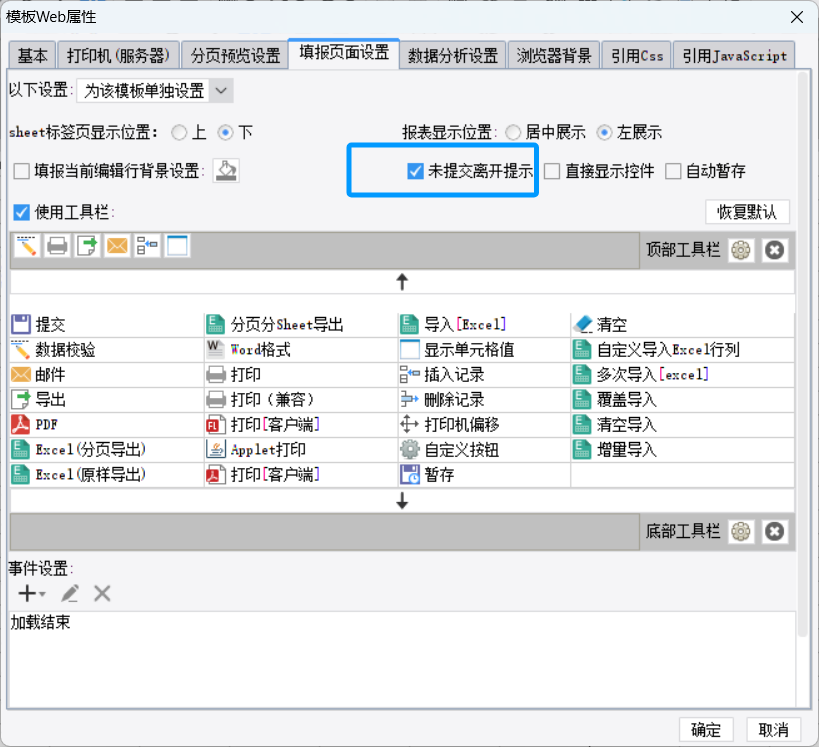This screenshot has width=819, height=747.
Task: Open row background color picker button
Action: [226, 171]
